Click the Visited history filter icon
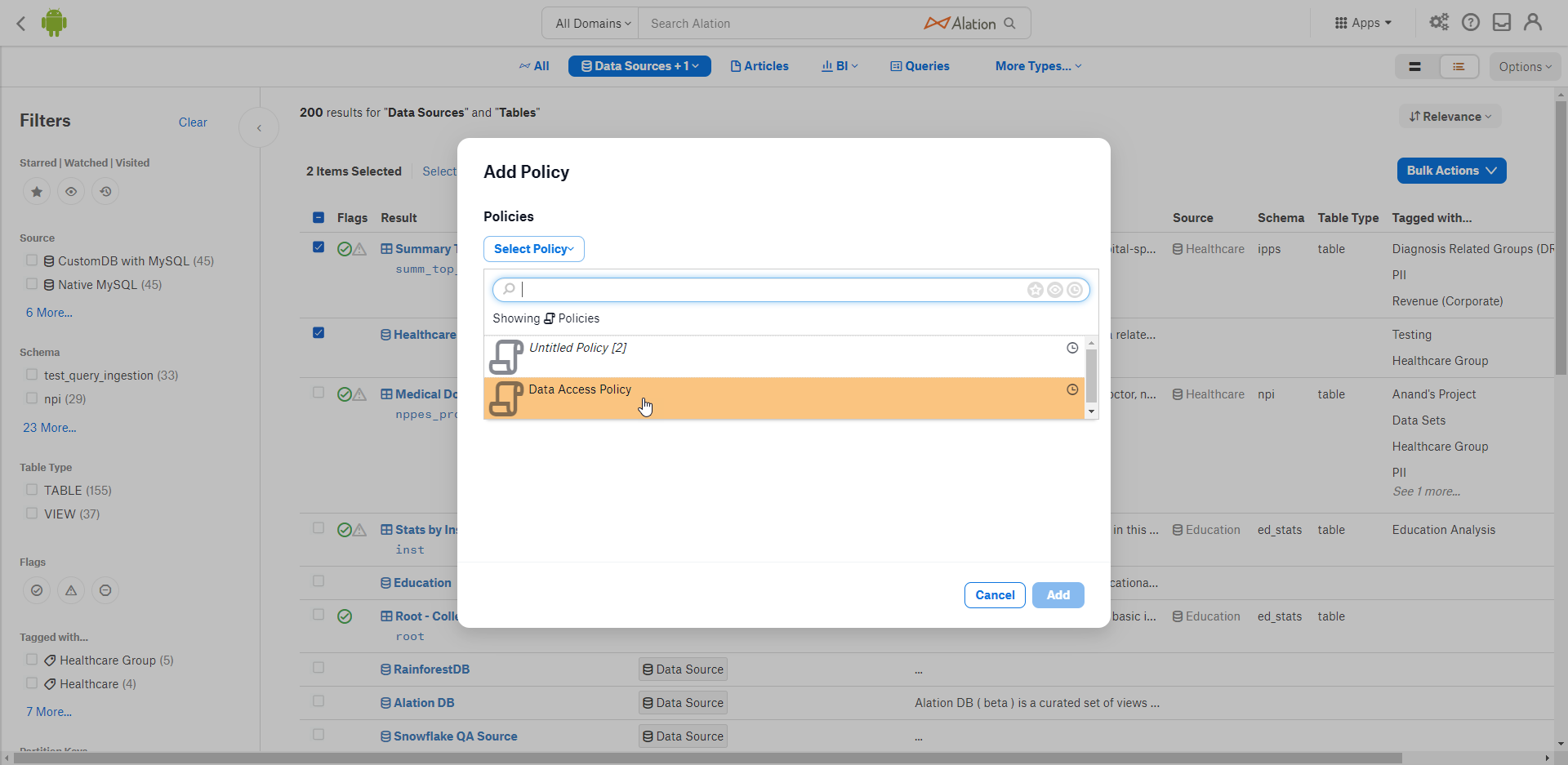Viewport: 1568px width, 765px height. pos(105,192)
